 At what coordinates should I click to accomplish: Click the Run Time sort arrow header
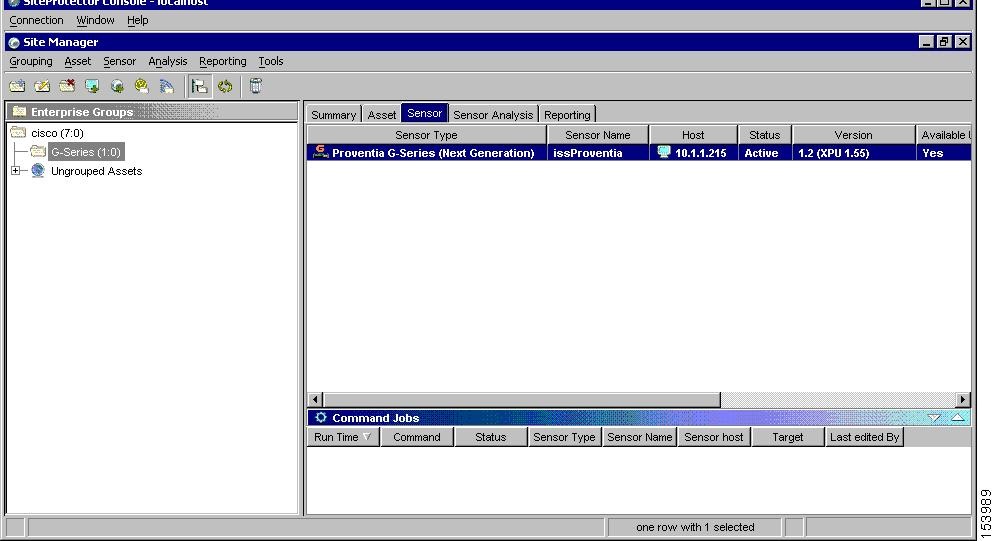(x=343, y=437)
